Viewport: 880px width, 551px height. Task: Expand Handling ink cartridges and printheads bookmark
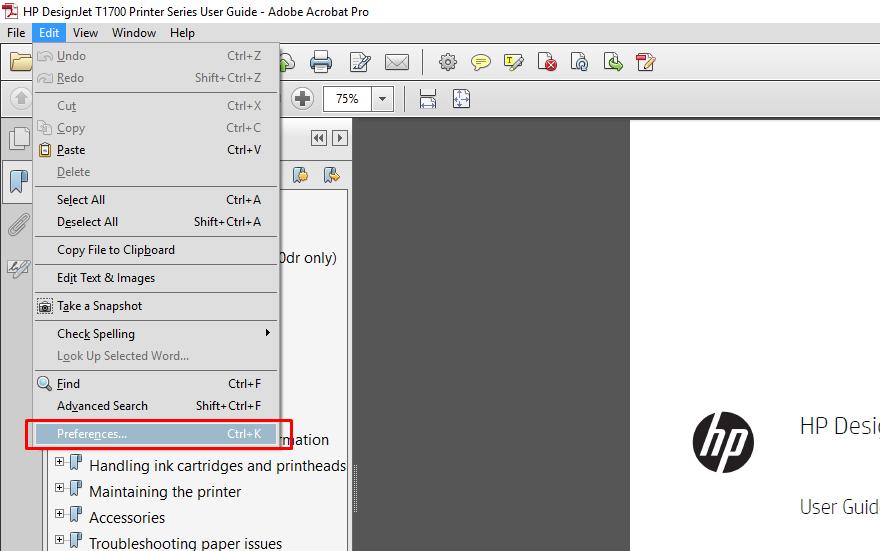pos(59,462)
